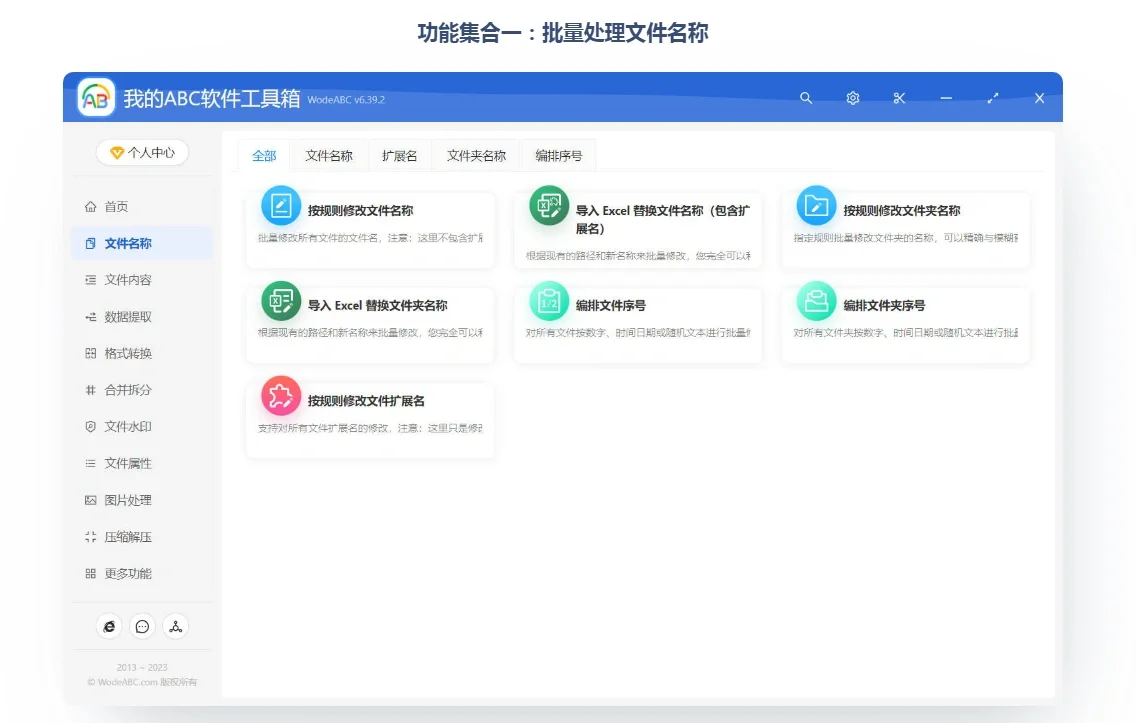1136x723 pixels.
Task: Open the 按规则修改文件扩展名 puzzle icon
Action: point(281,395)
